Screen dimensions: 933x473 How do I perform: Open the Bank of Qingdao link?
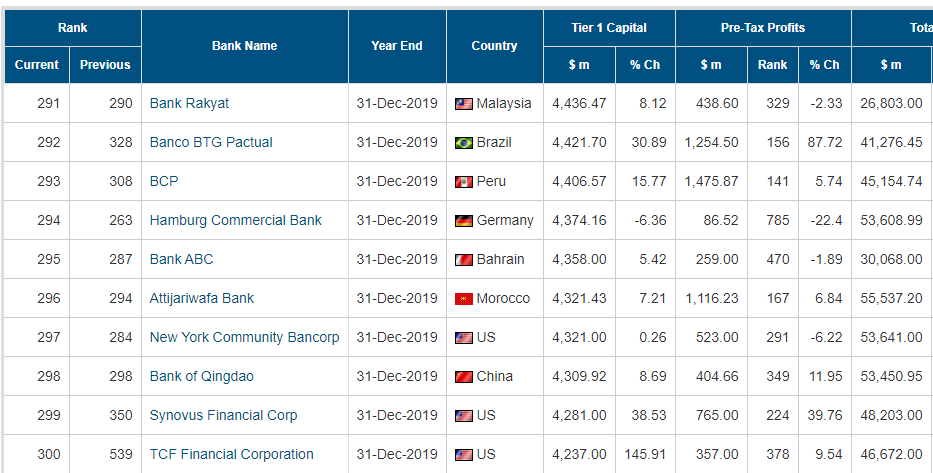[x=201, y=376]
